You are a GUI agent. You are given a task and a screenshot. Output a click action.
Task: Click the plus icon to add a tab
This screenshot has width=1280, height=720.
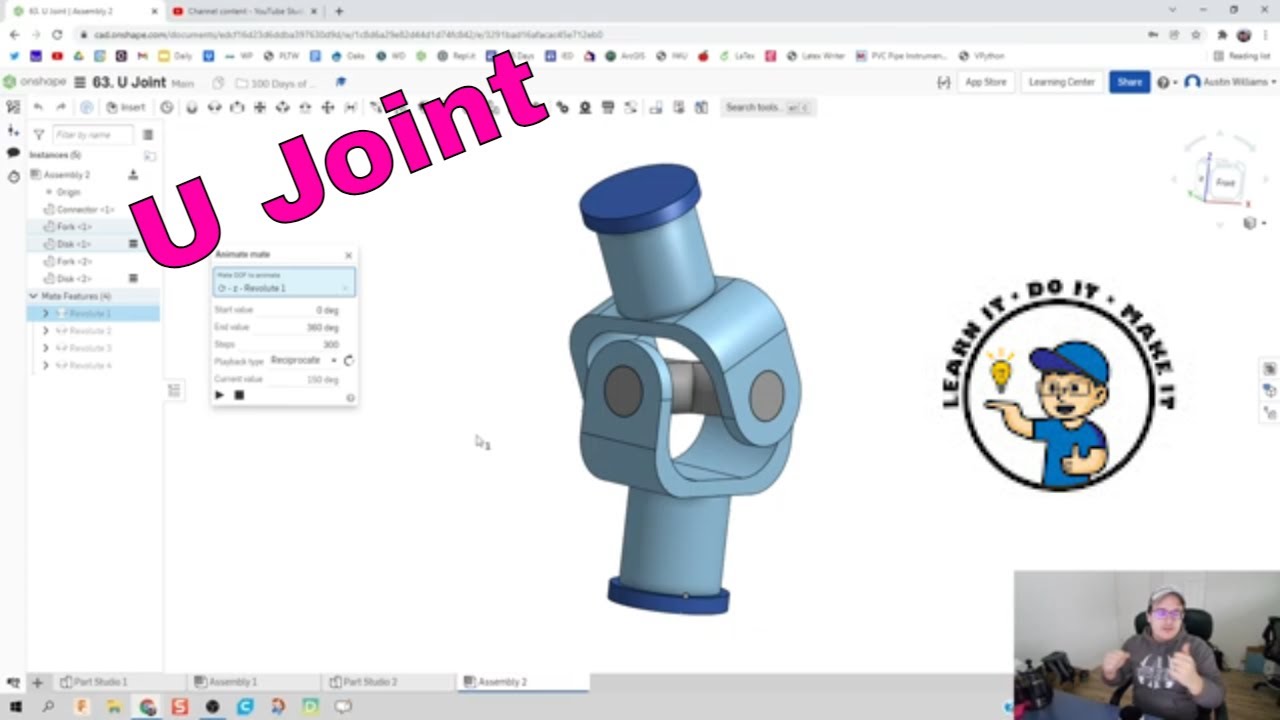pos(37,683)
